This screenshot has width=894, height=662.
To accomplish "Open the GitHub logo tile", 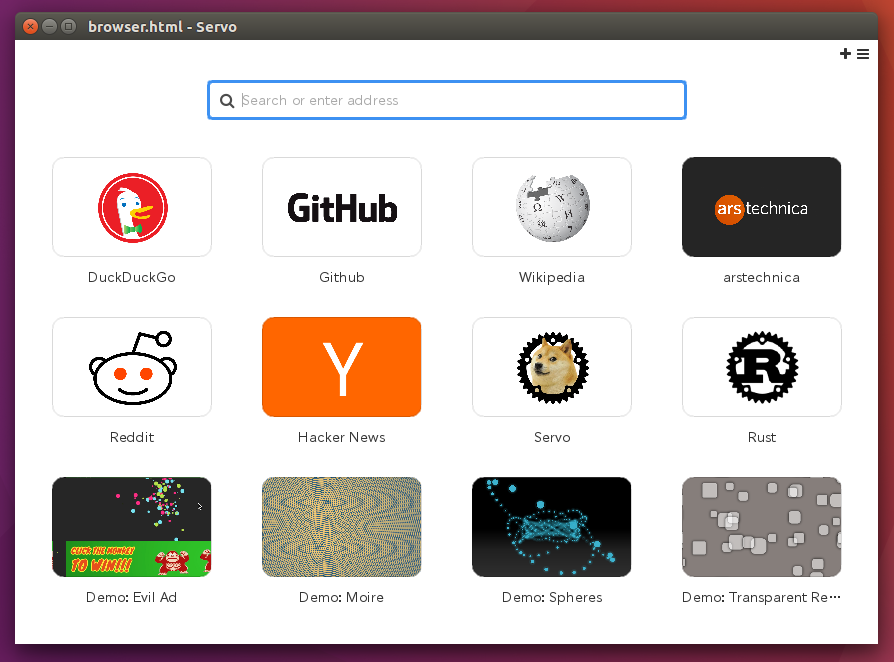I will (342, 207).
